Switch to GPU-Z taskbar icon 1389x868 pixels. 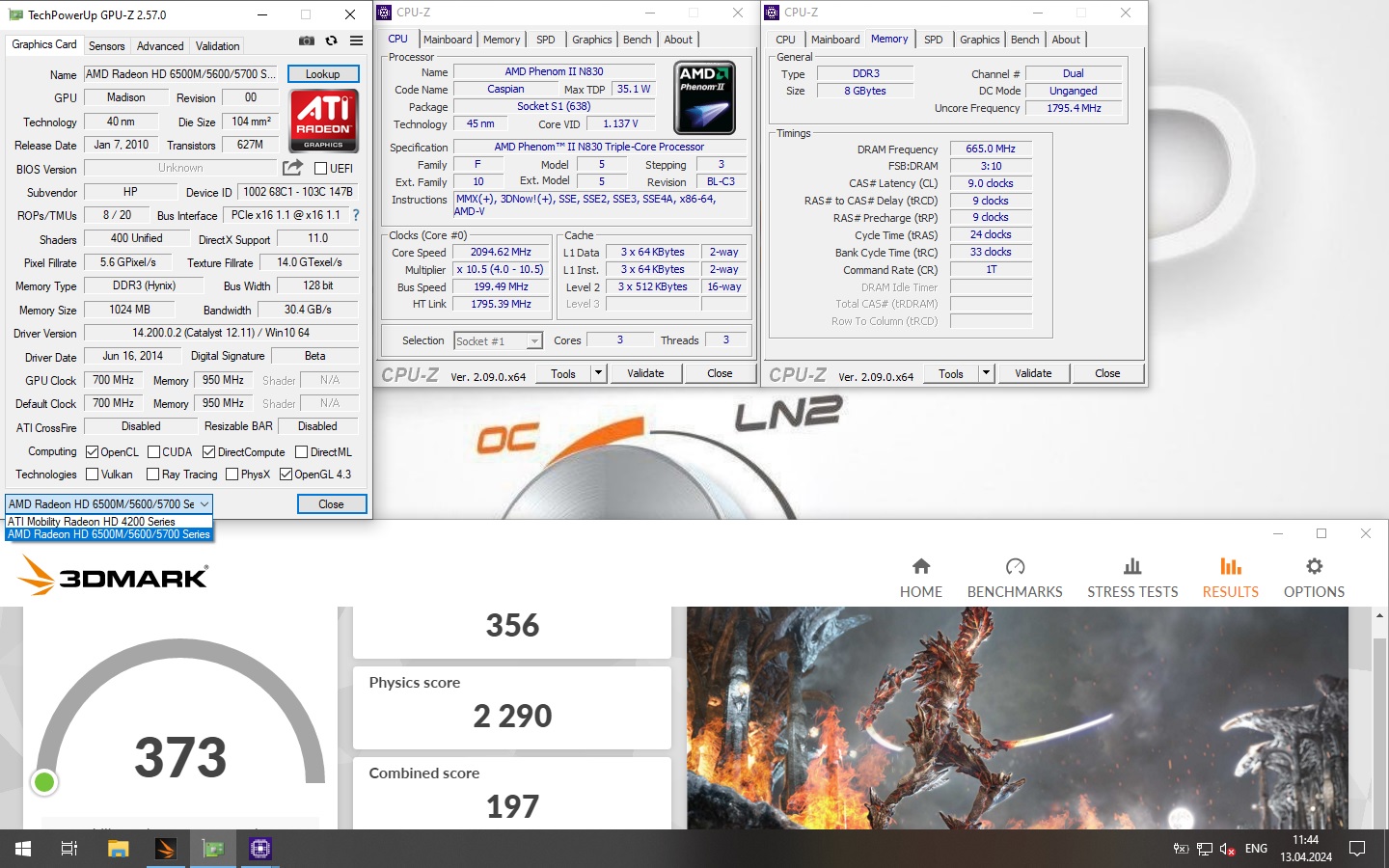click(213, 849)
